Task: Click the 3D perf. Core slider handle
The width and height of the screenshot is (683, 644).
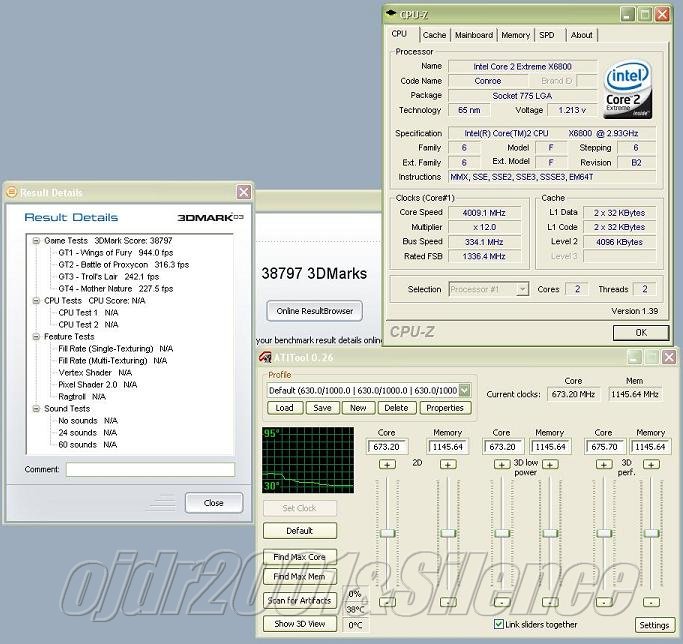Action: click(x=604, y=533)
